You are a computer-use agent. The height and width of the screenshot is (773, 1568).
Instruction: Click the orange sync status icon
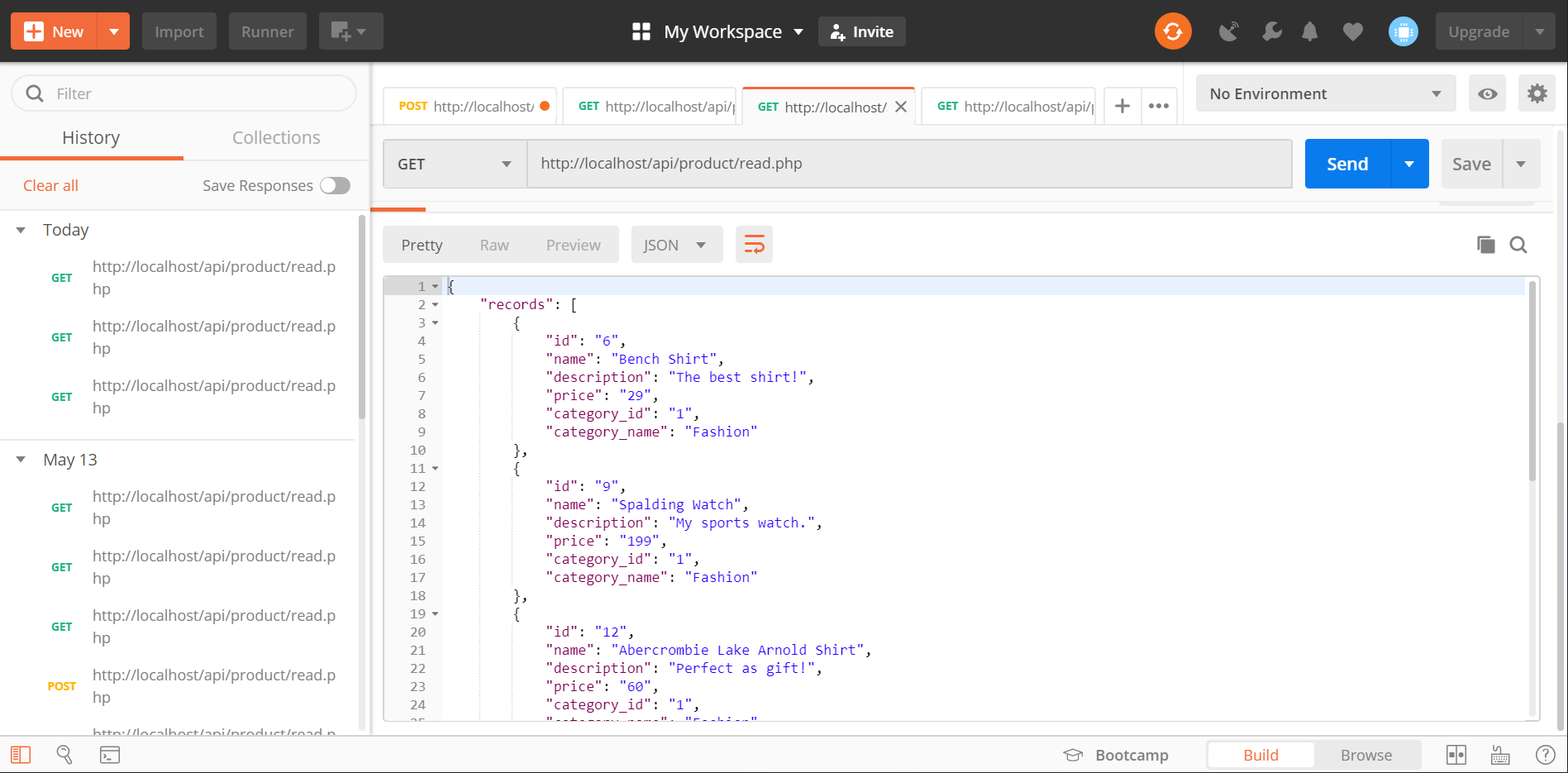(1173, 31)
